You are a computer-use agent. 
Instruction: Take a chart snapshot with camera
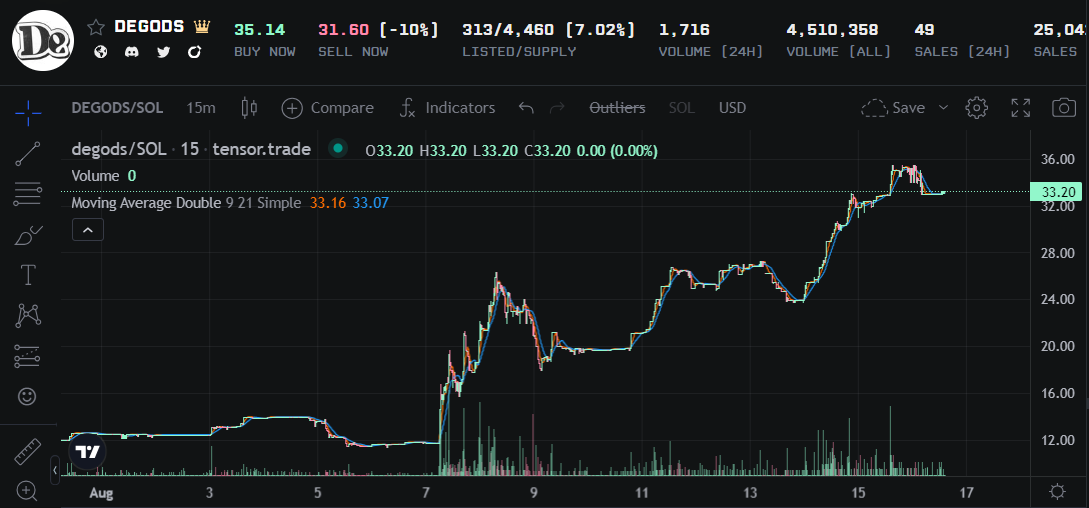pos(1063,108)
